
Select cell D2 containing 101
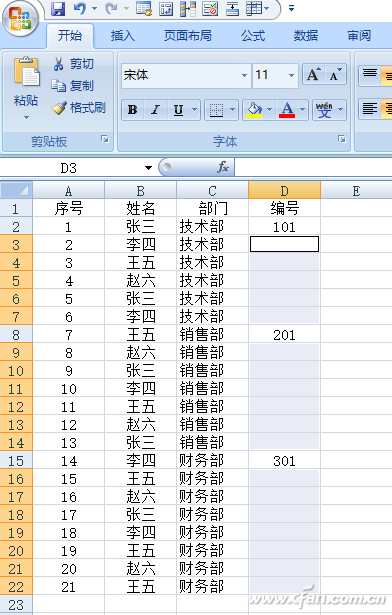(284, 227)
